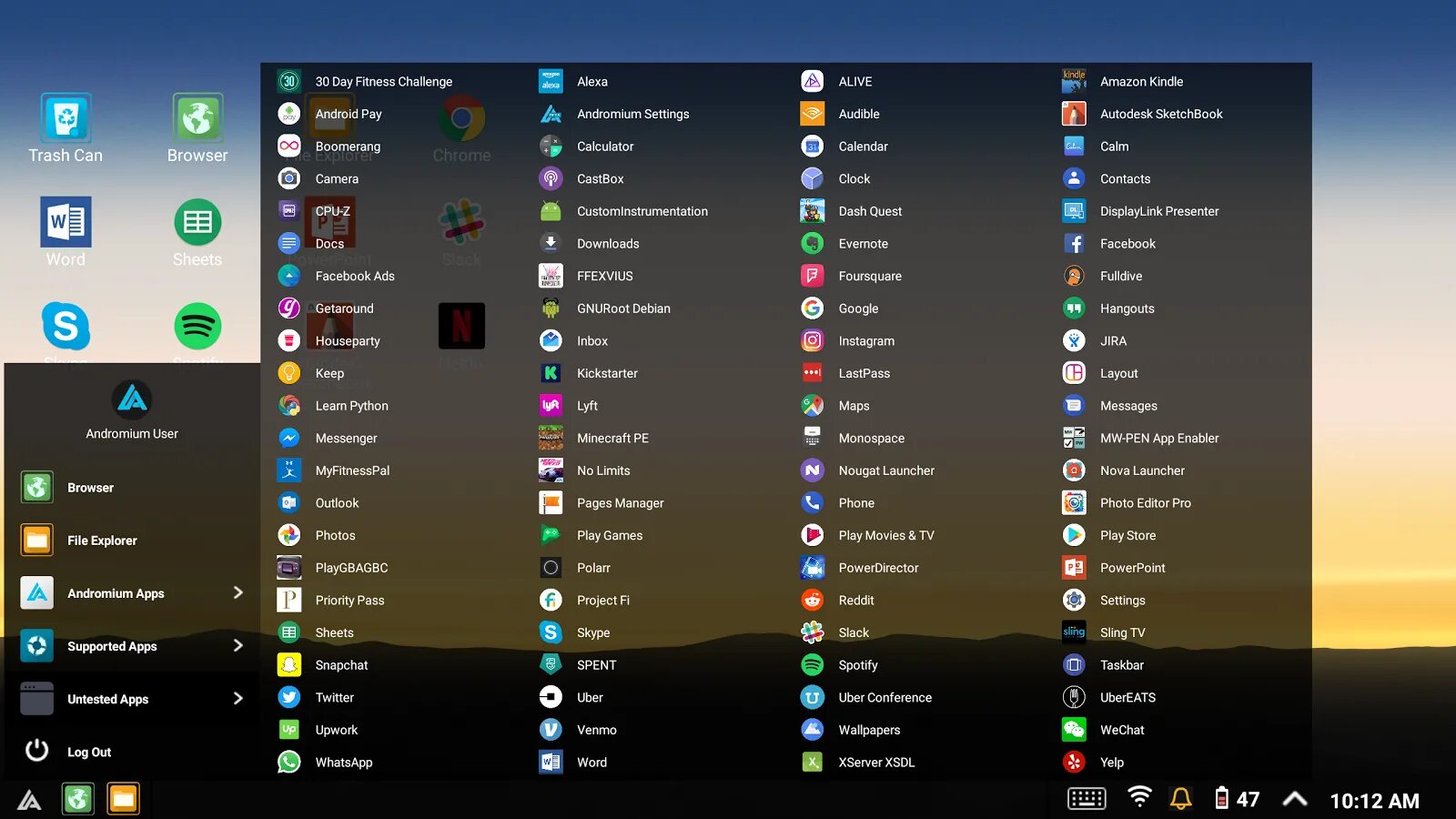Image resolution: width=1456 pixels, height=819 pixels.
Task: Launch Minecraft PE from the app list
Action: point(594,438)
